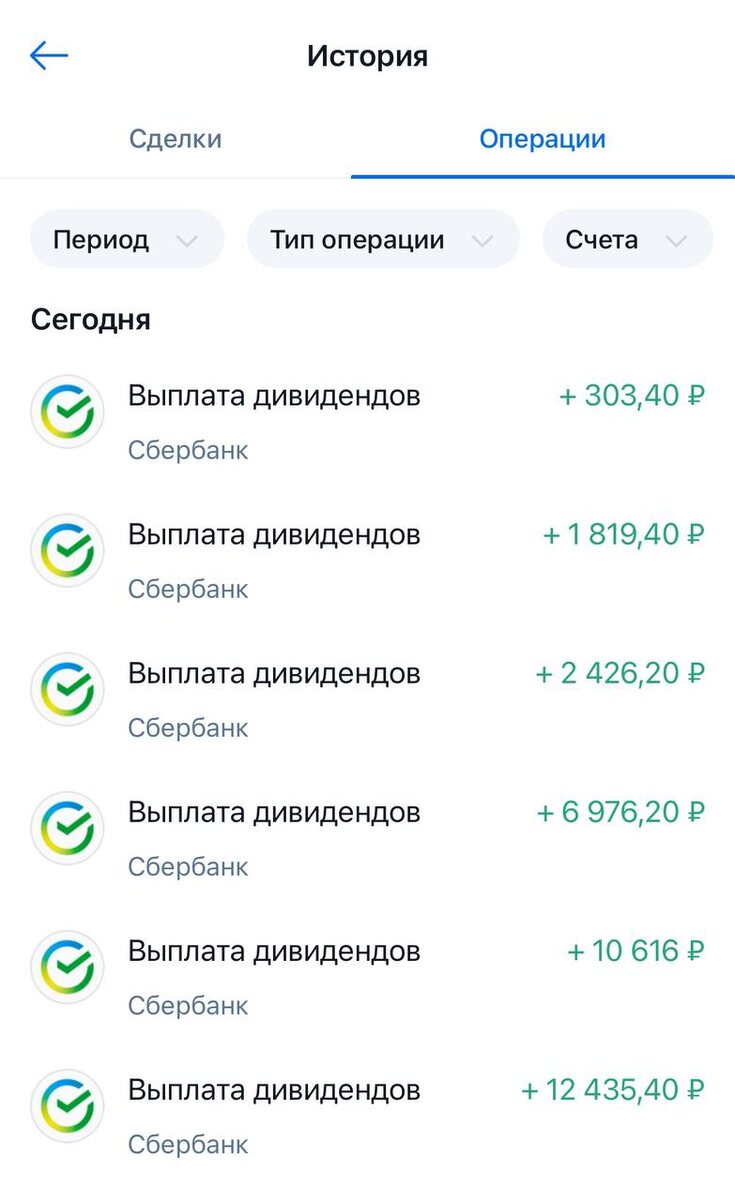This screenshot has height=1200, width=735.
Task: Open the Период filter dropdown
Action: click(x=126, y=240)
